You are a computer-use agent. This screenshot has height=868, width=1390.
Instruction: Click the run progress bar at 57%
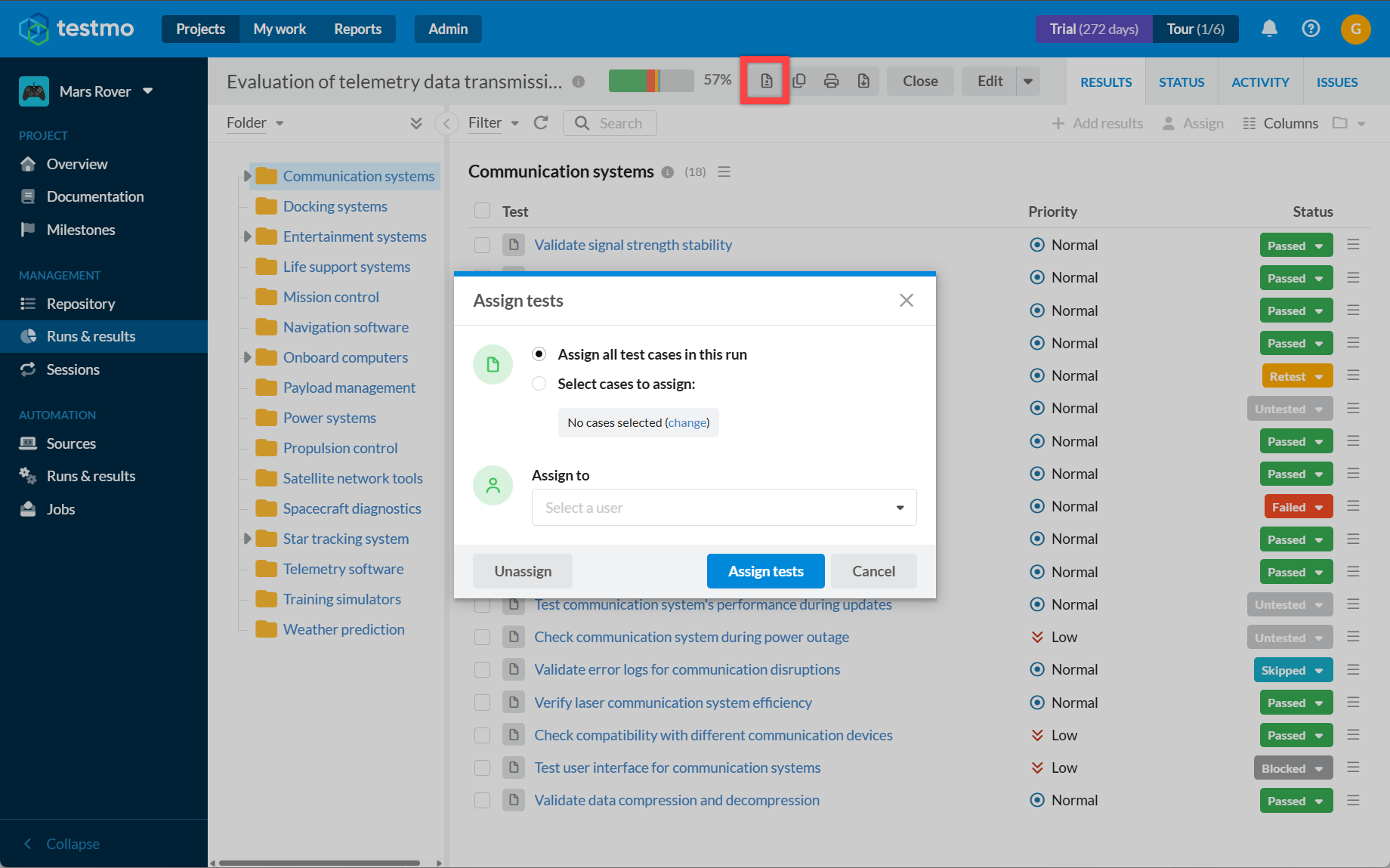coord(651,81)
